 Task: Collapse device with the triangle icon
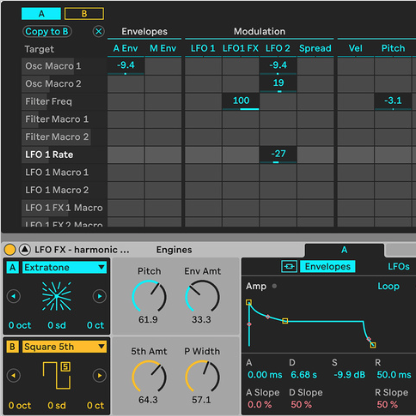25,250
